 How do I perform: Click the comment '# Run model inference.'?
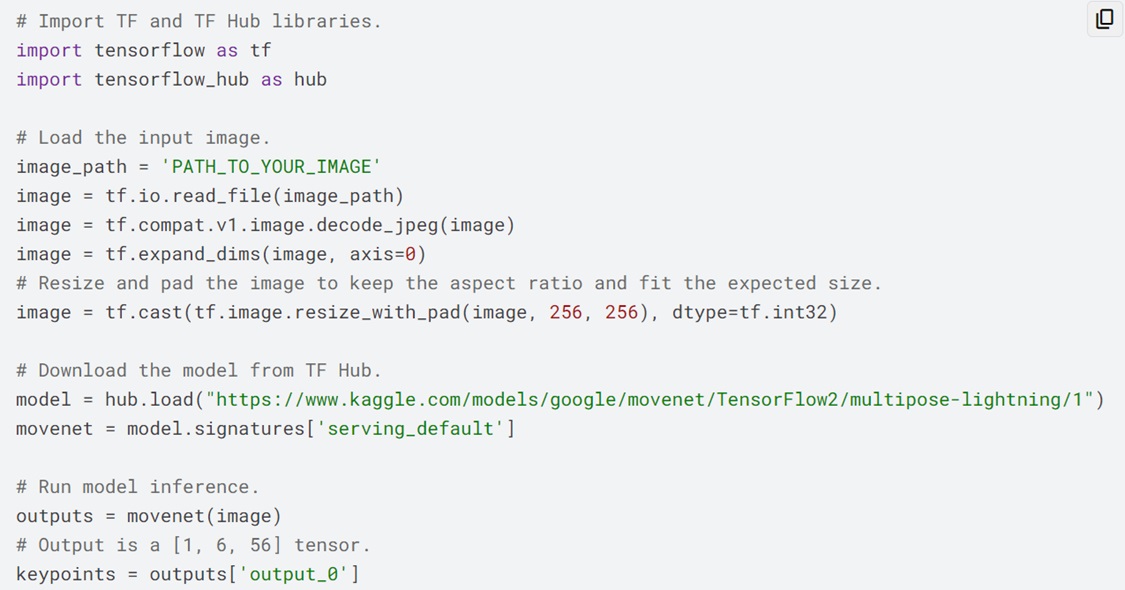pos(138,487)
